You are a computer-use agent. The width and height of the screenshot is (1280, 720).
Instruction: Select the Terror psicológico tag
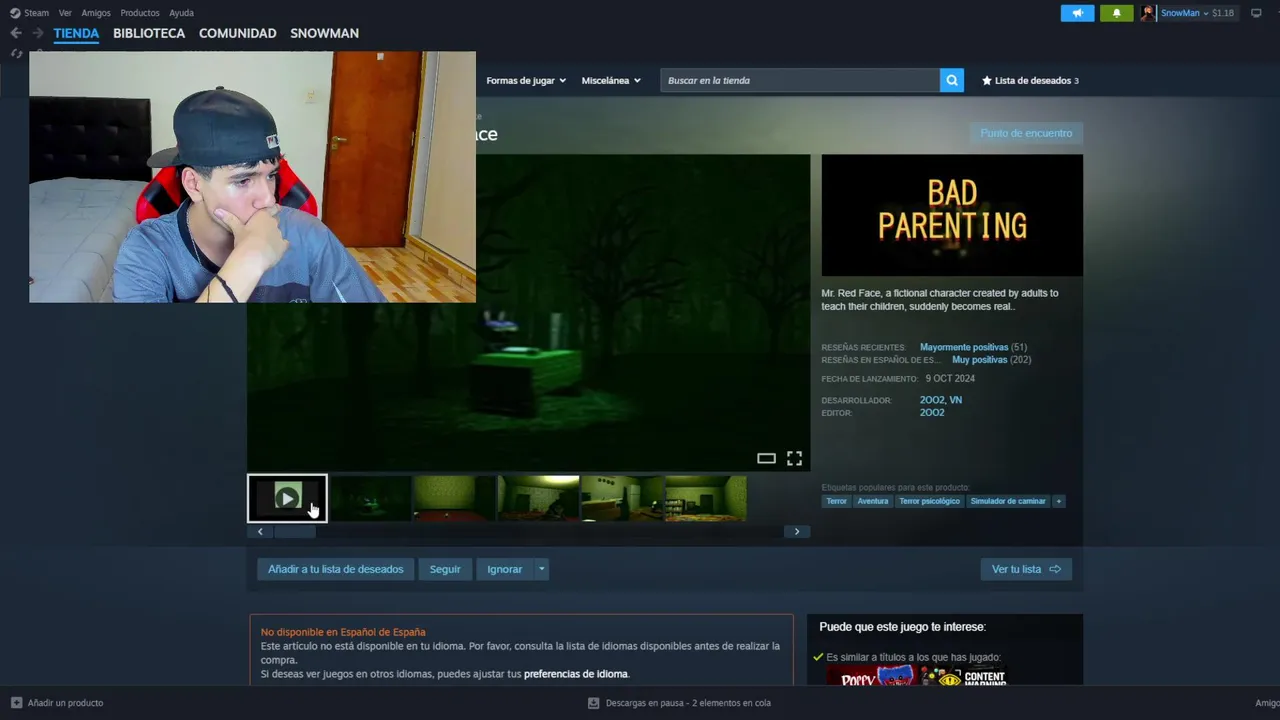point(929,501)
